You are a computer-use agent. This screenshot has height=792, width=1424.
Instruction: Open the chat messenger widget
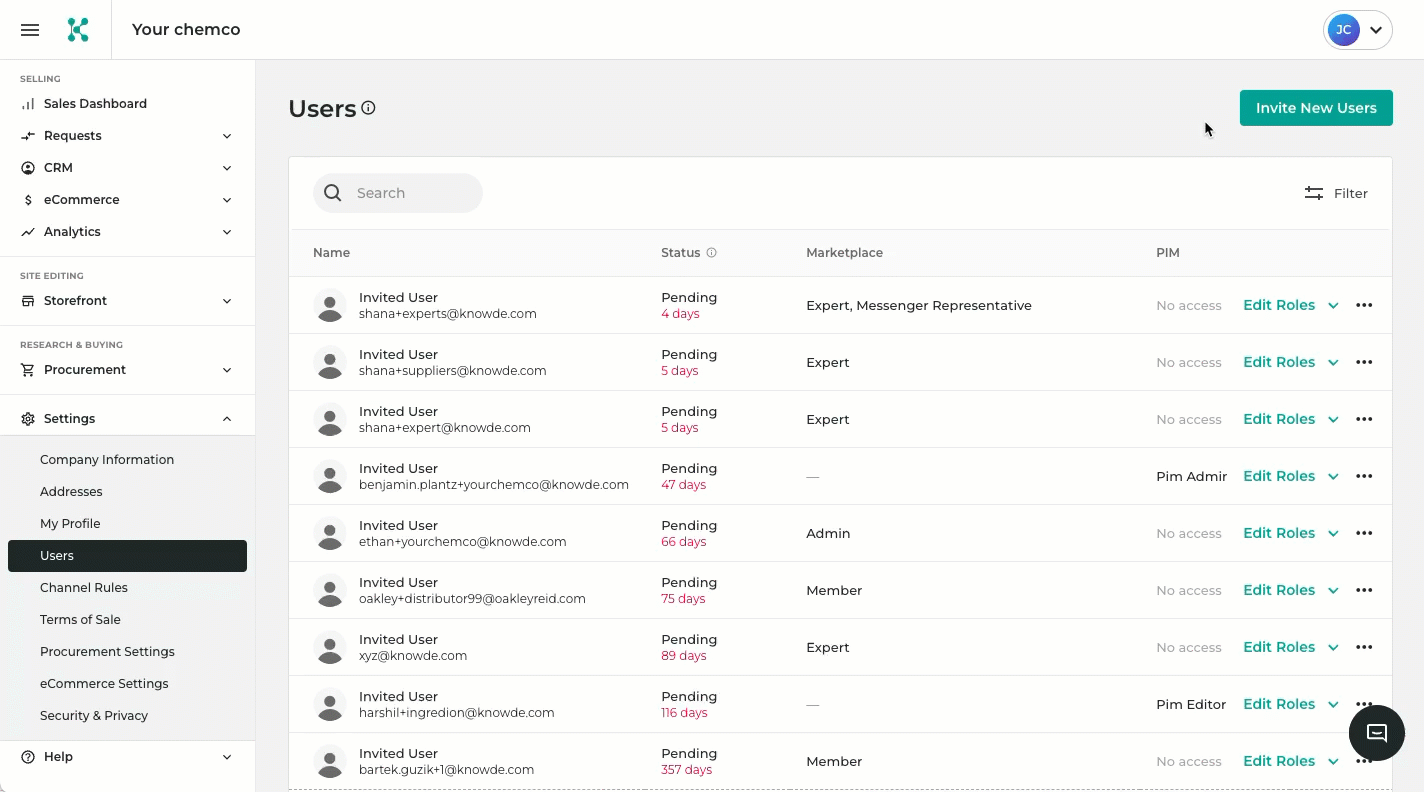pyautogui.click(x=1376, y=733)
